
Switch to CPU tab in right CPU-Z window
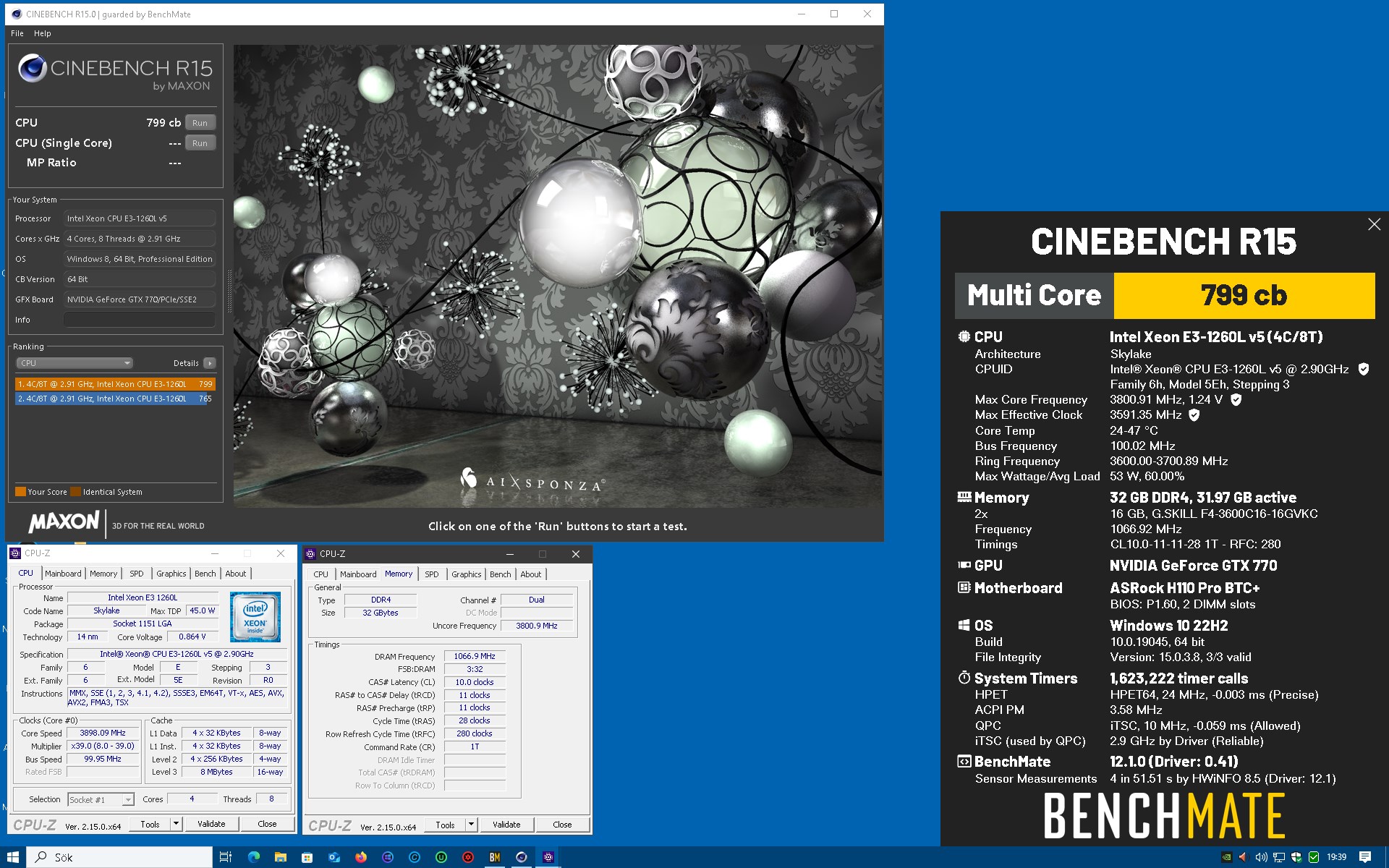(321, 574)
